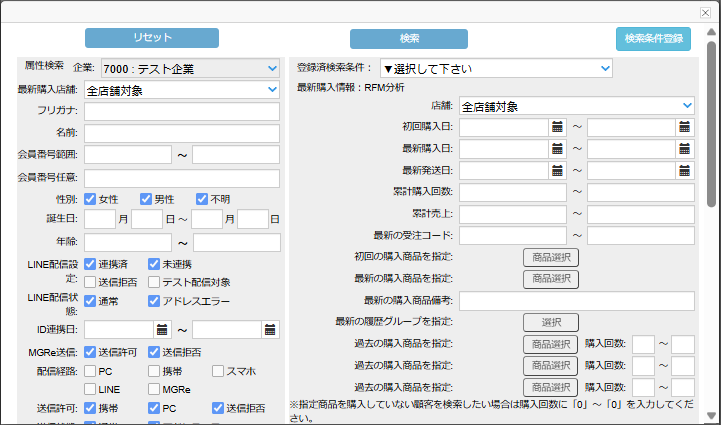The width and height of the screenshot is (721, 425).
Task: Open calendar for 最新購入日 start date
Action: pos(558,149)
